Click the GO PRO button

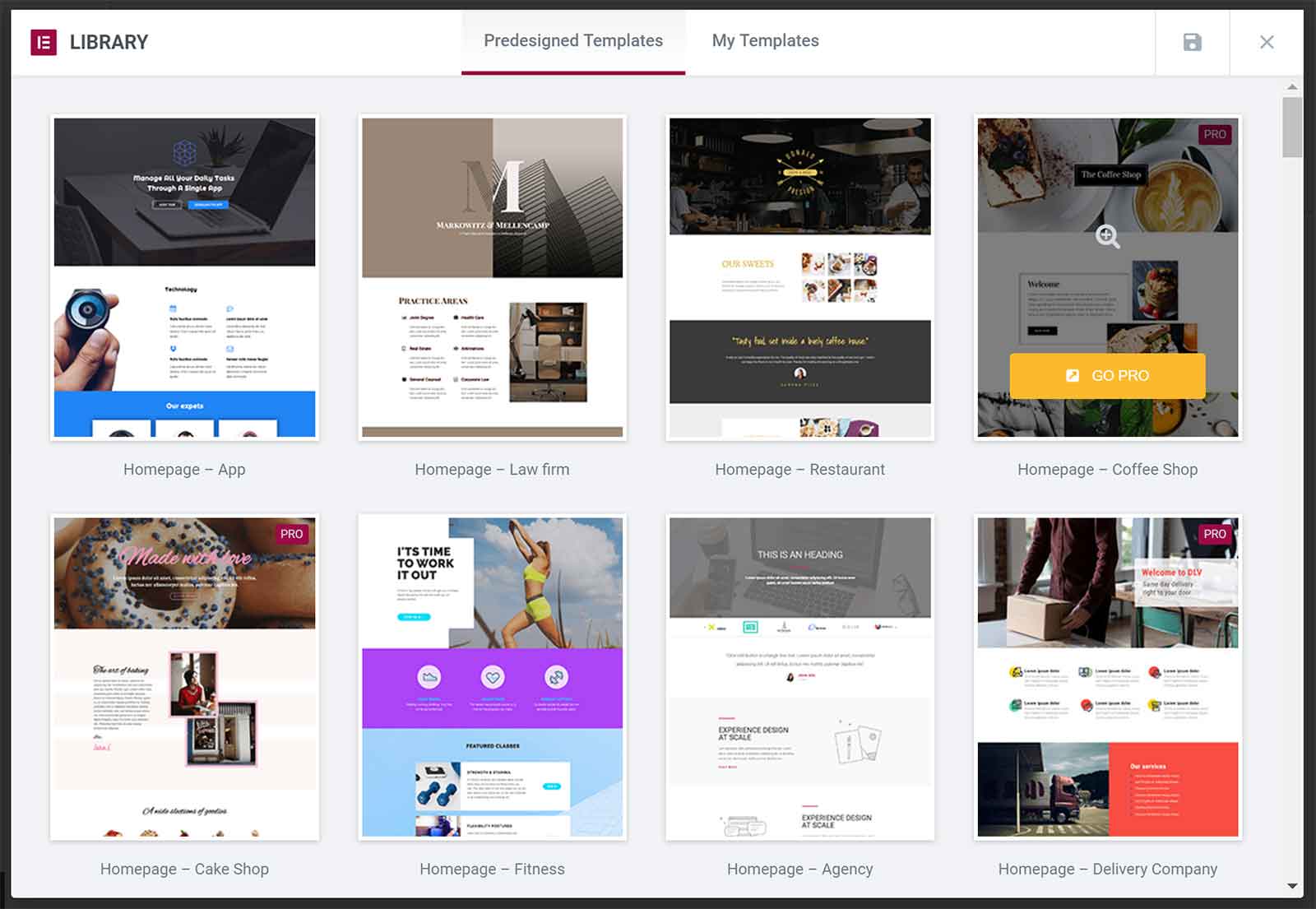point(1108,376)
